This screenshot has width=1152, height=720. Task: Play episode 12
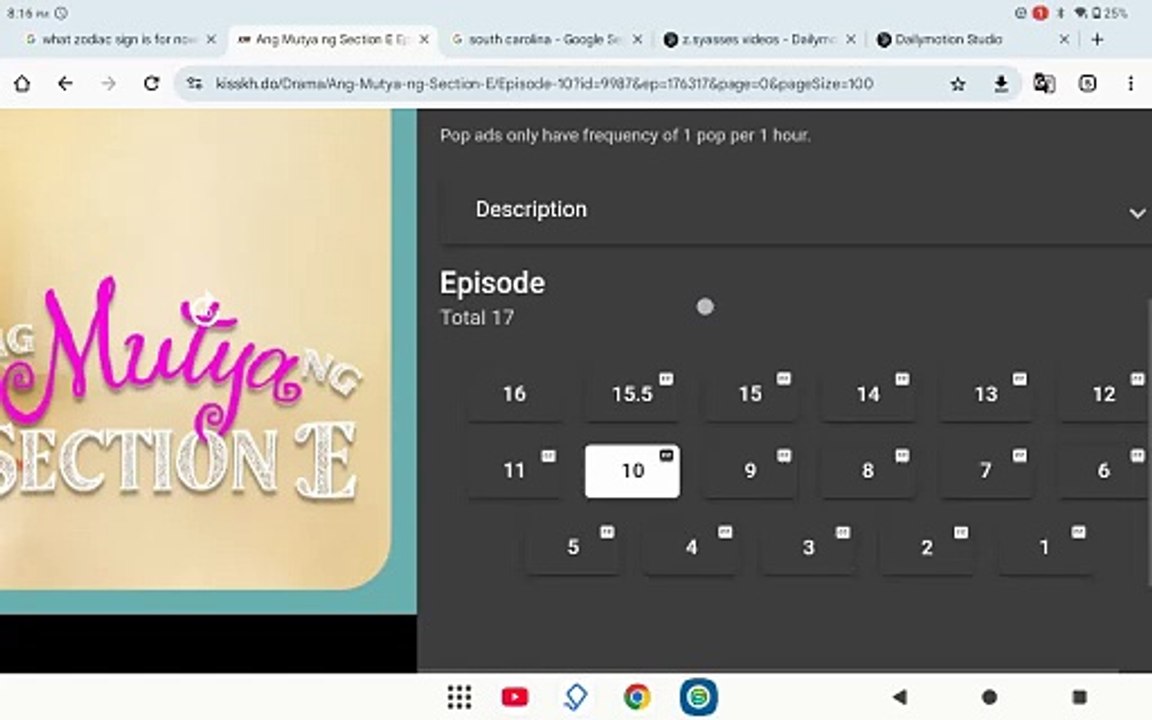coord(1104,394)
